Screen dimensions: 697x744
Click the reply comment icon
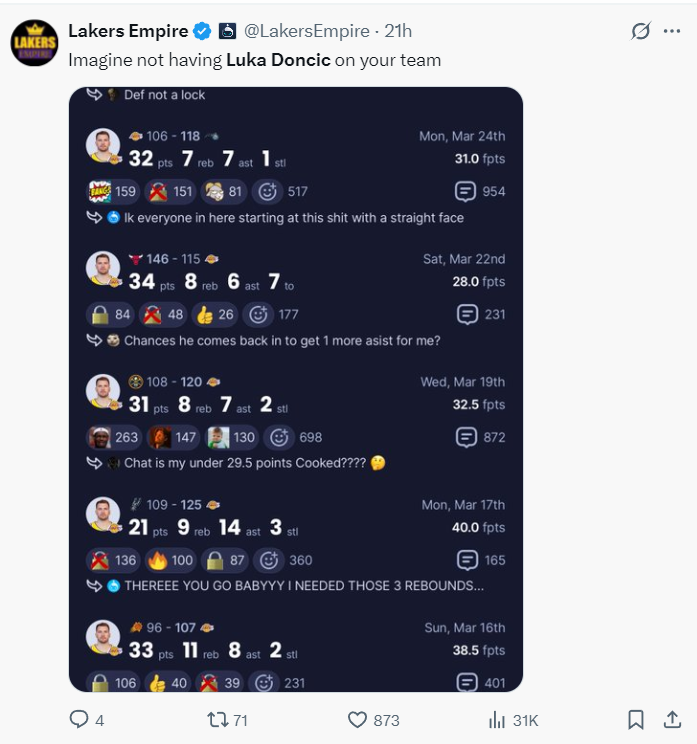pyautogui.click(x=79, y=719)
